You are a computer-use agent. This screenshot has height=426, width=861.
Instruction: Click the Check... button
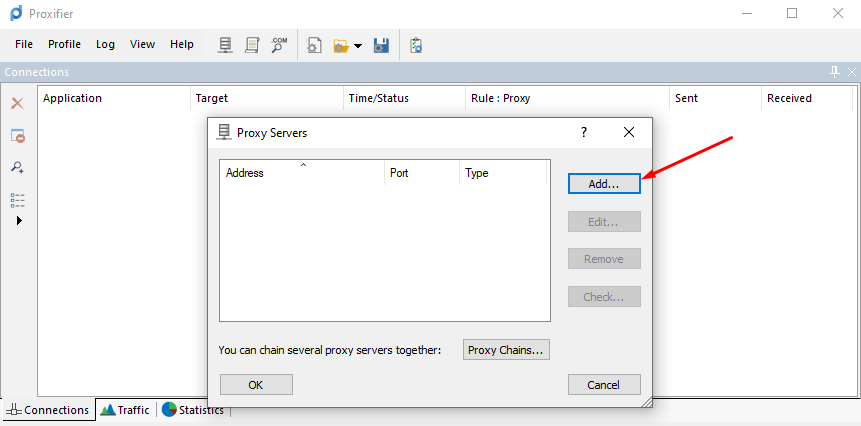(604, 297)
